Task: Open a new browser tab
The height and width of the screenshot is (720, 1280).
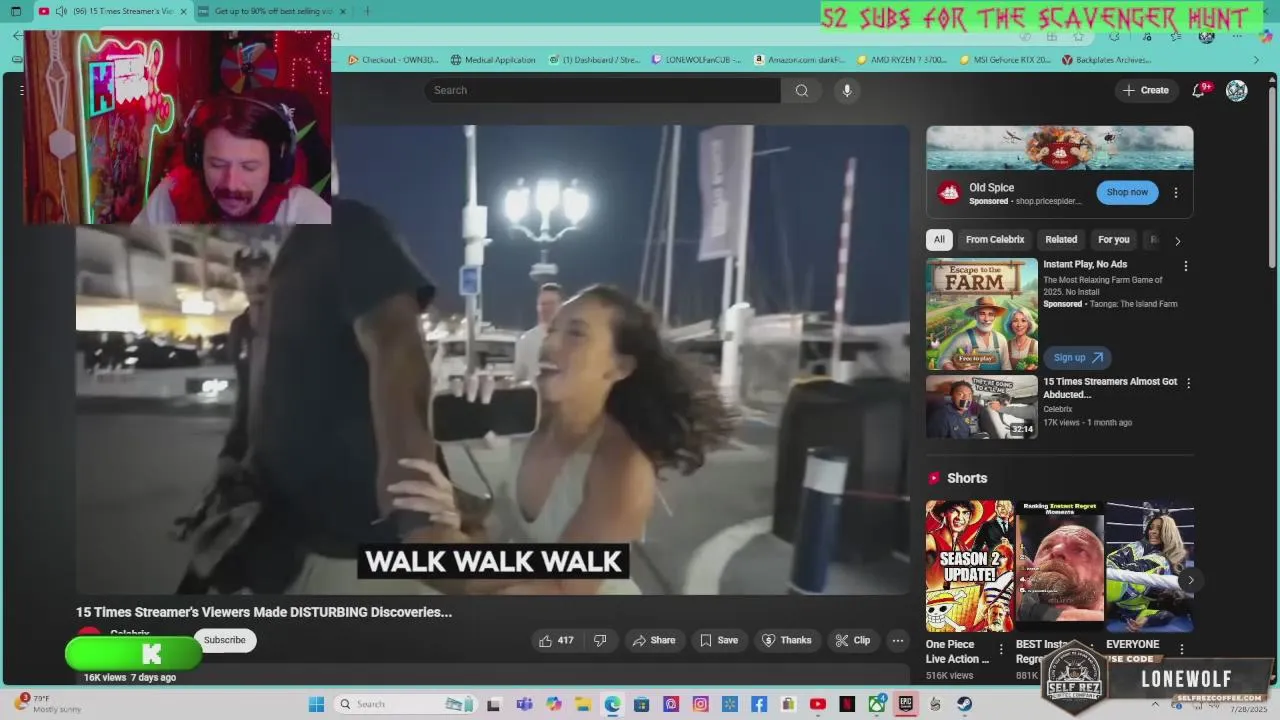Action: [366, 11]
